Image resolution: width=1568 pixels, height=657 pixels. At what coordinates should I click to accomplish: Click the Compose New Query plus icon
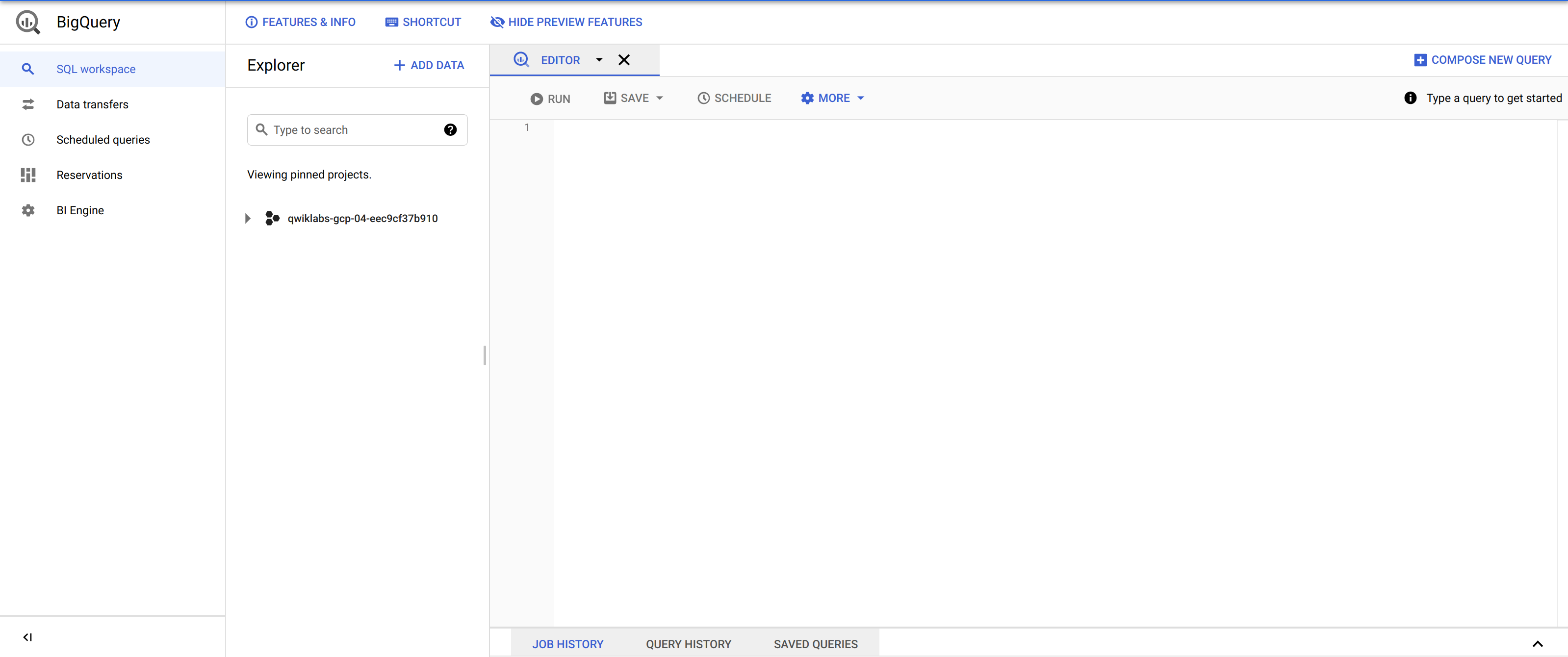1420,60
